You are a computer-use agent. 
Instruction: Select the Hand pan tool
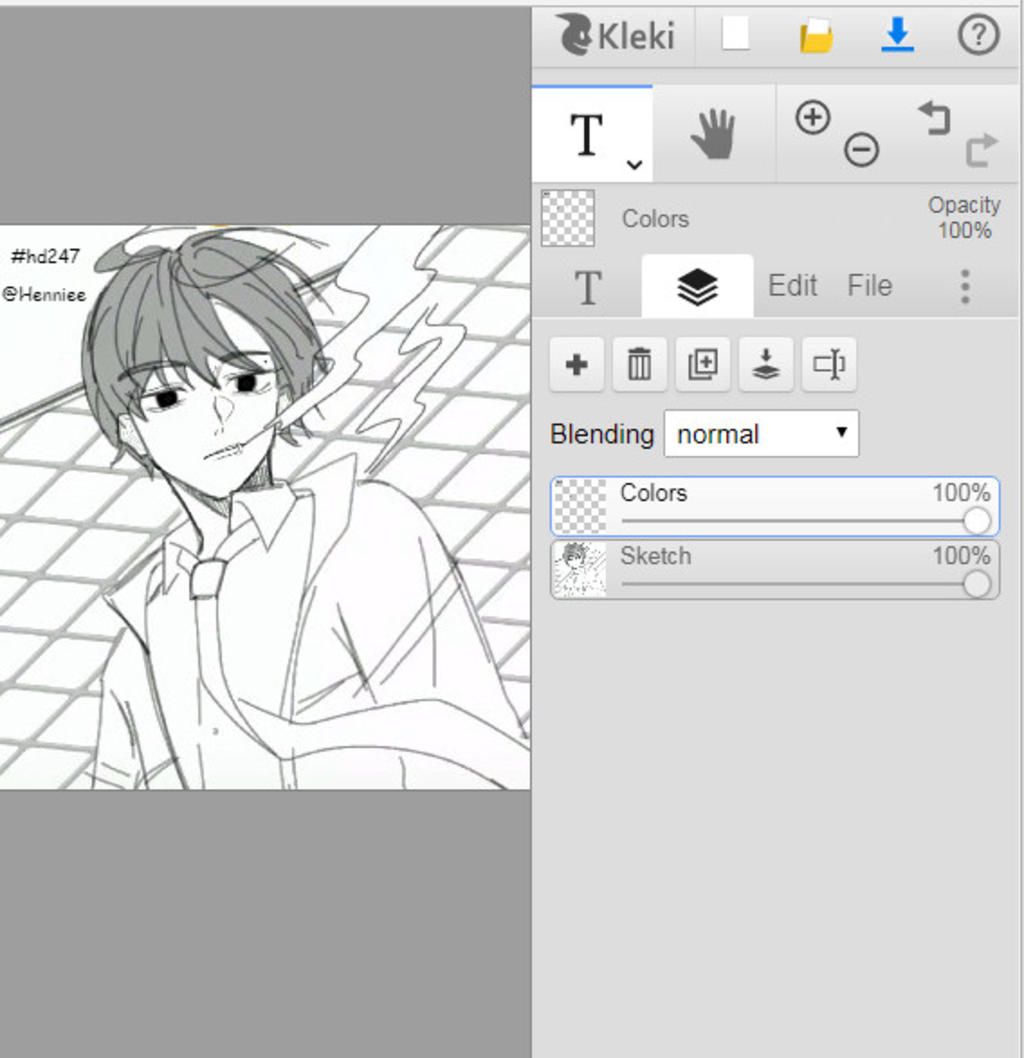pyautogui.click(x=714, y=134)
